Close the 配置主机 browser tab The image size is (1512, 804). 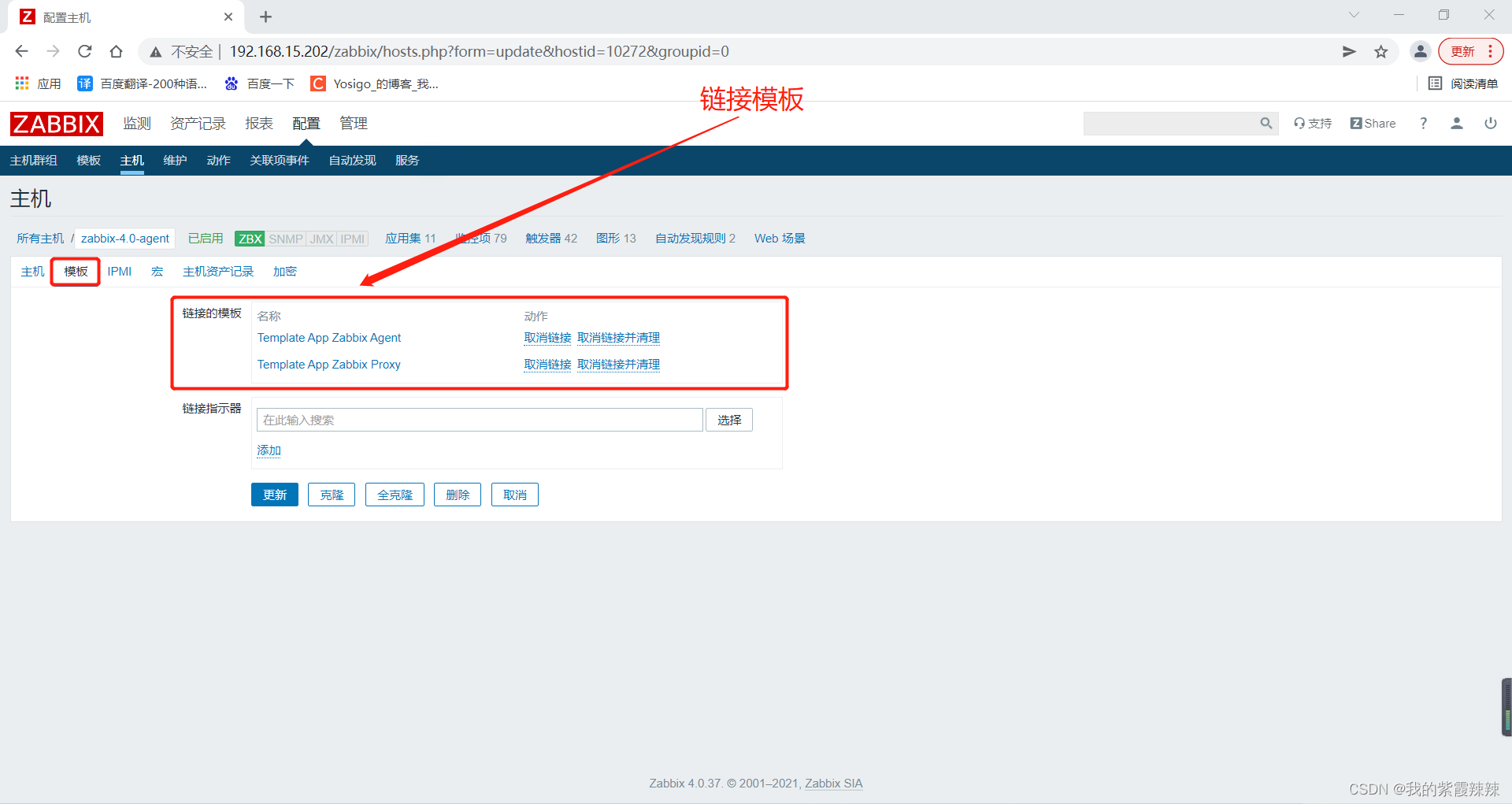click(228, 17)
